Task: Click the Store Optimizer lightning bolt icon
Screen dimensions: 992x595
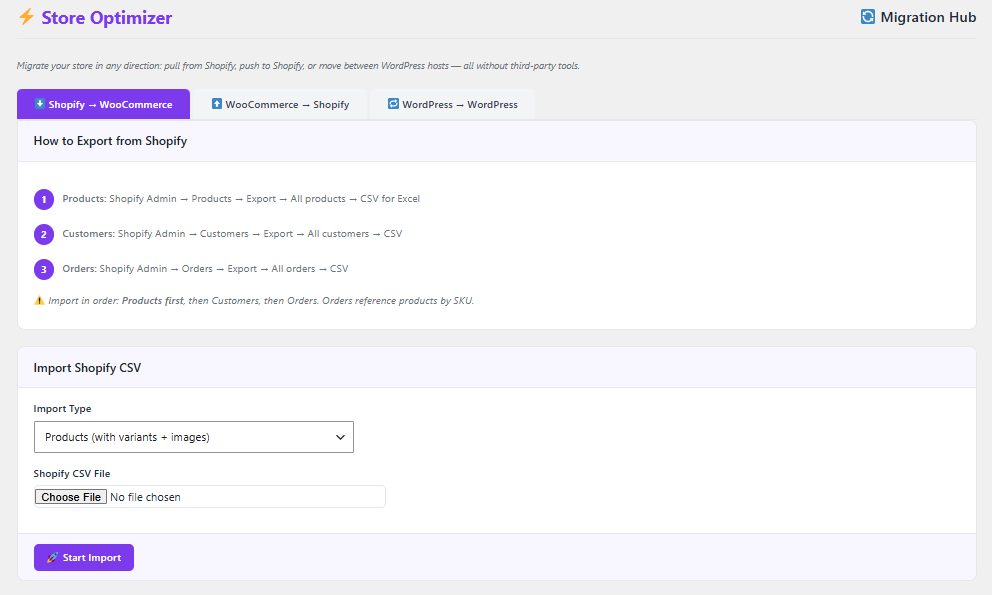Action: click(x=26, y=17)
